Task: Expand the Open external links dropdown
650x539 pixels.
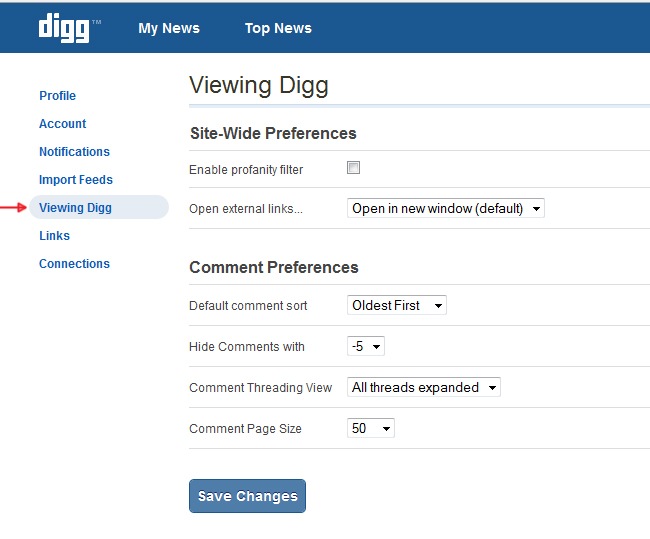Action: click(x=446, y=208)
